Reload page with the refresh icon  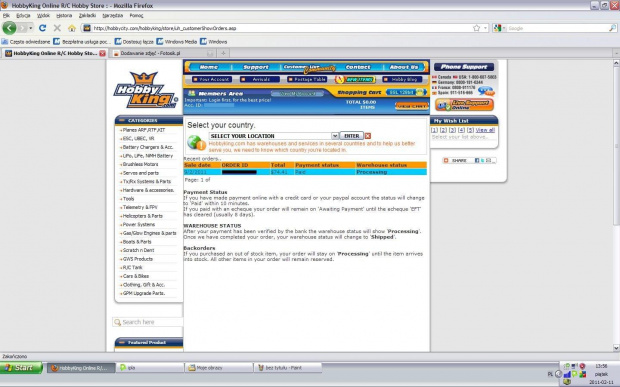point(43,28)
